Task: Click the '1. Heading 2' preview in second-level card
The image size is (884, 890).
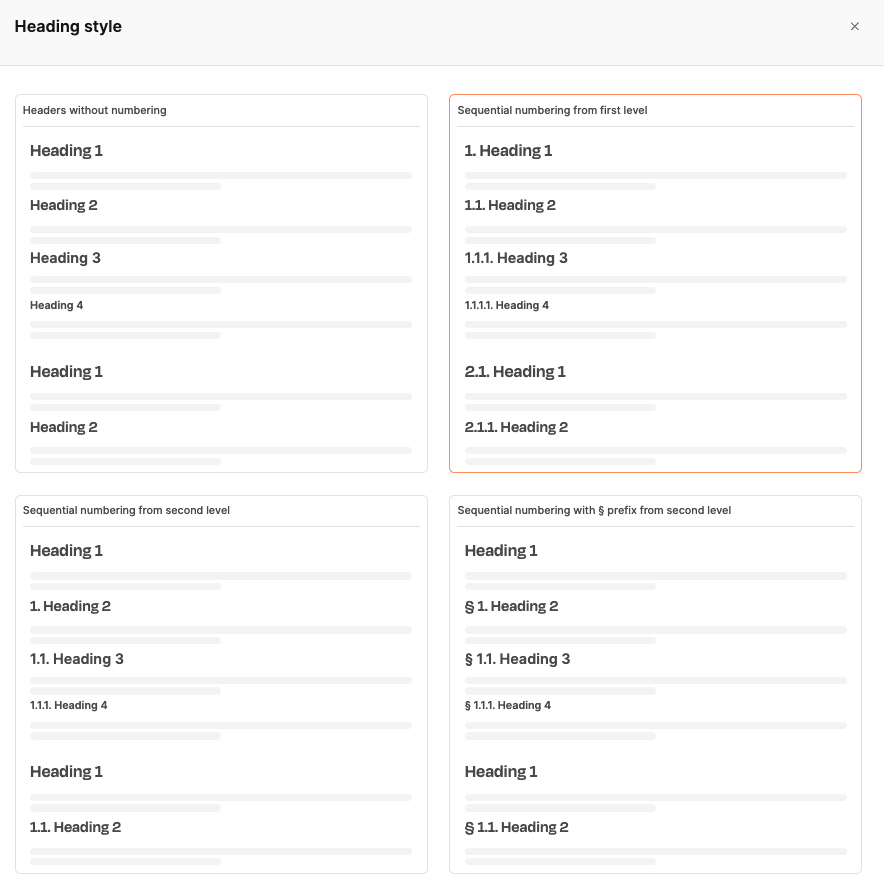Action: 70,606
